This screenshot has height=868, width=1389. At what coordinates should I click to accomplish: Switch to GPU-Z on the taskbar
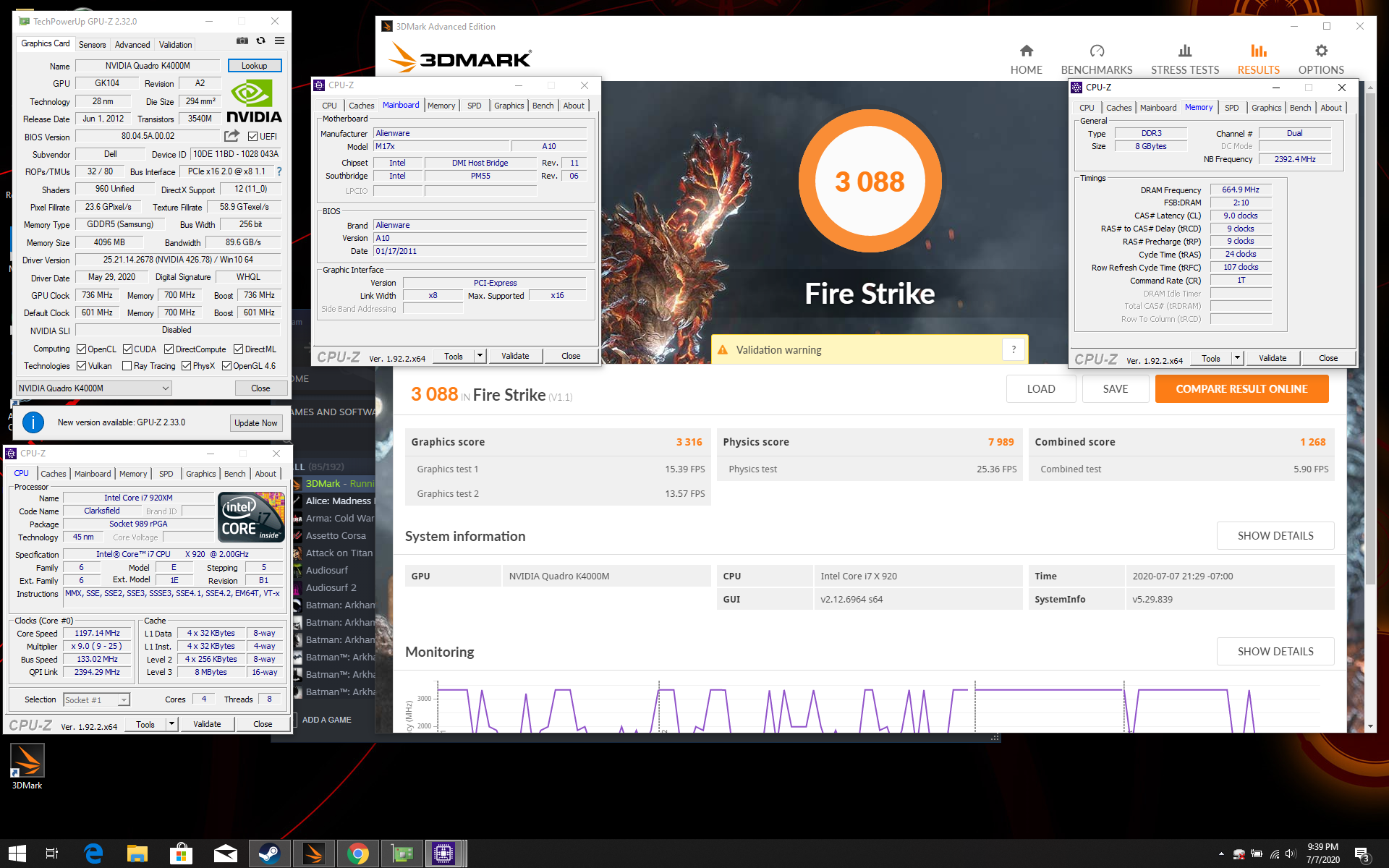[x=402, y=854]
